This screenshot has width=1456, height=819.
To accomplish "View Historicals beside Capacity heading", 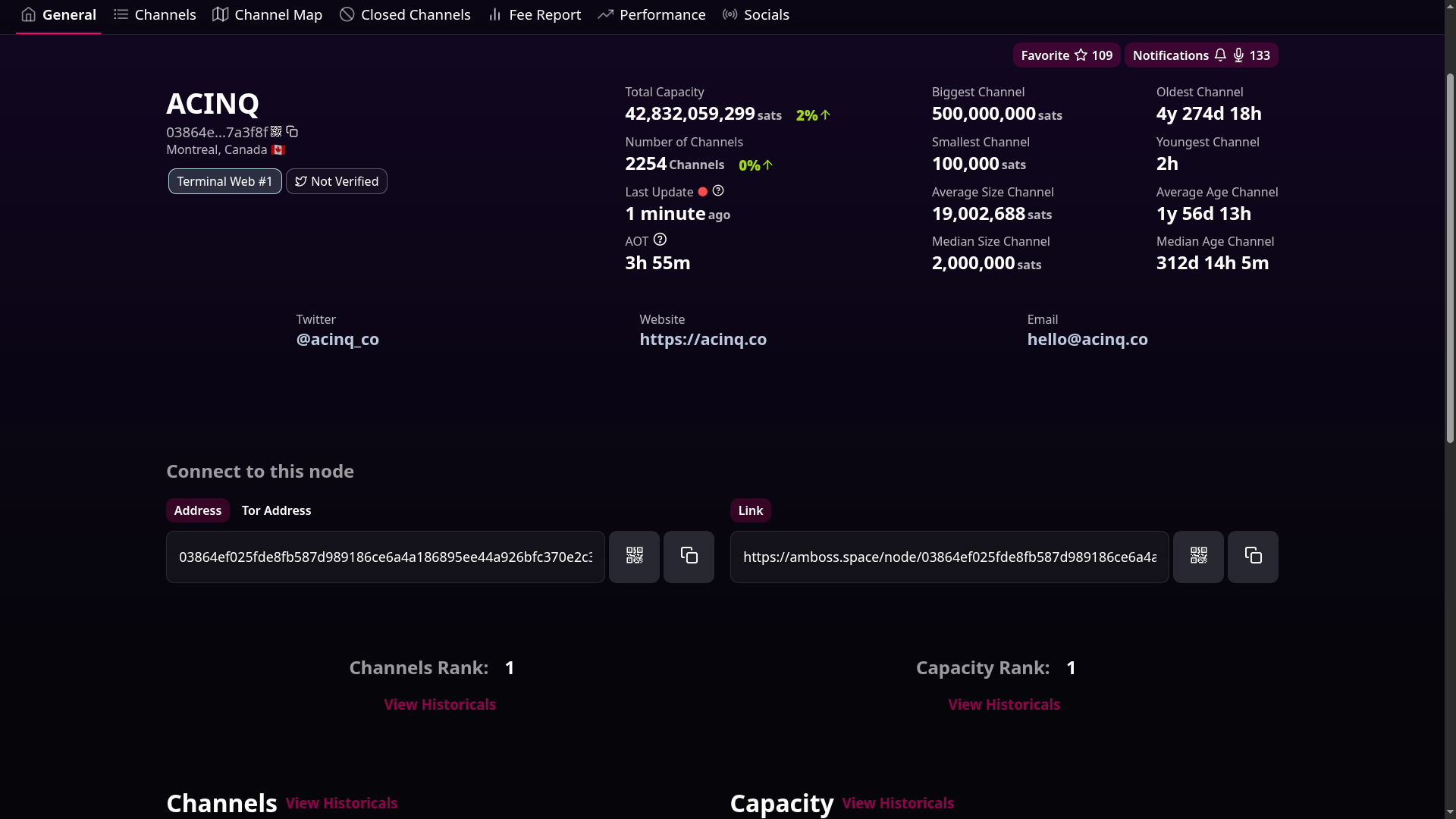I will pos(898,803).
